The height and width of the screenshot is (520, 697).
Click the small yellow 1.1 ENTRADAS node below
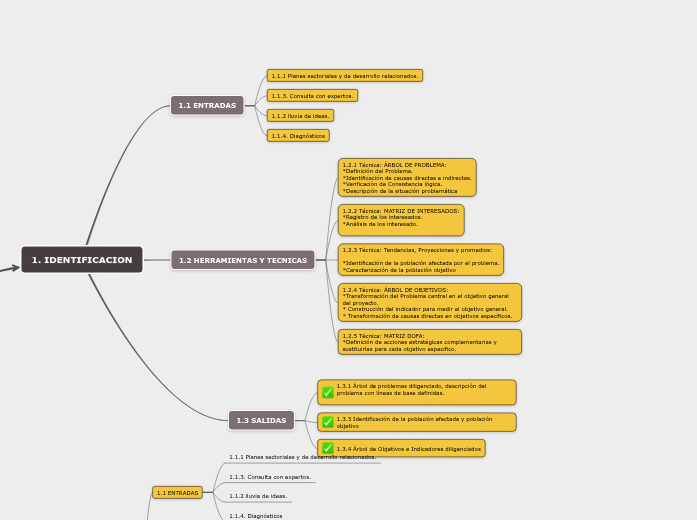pyautogui.click(x=177, y=492)
